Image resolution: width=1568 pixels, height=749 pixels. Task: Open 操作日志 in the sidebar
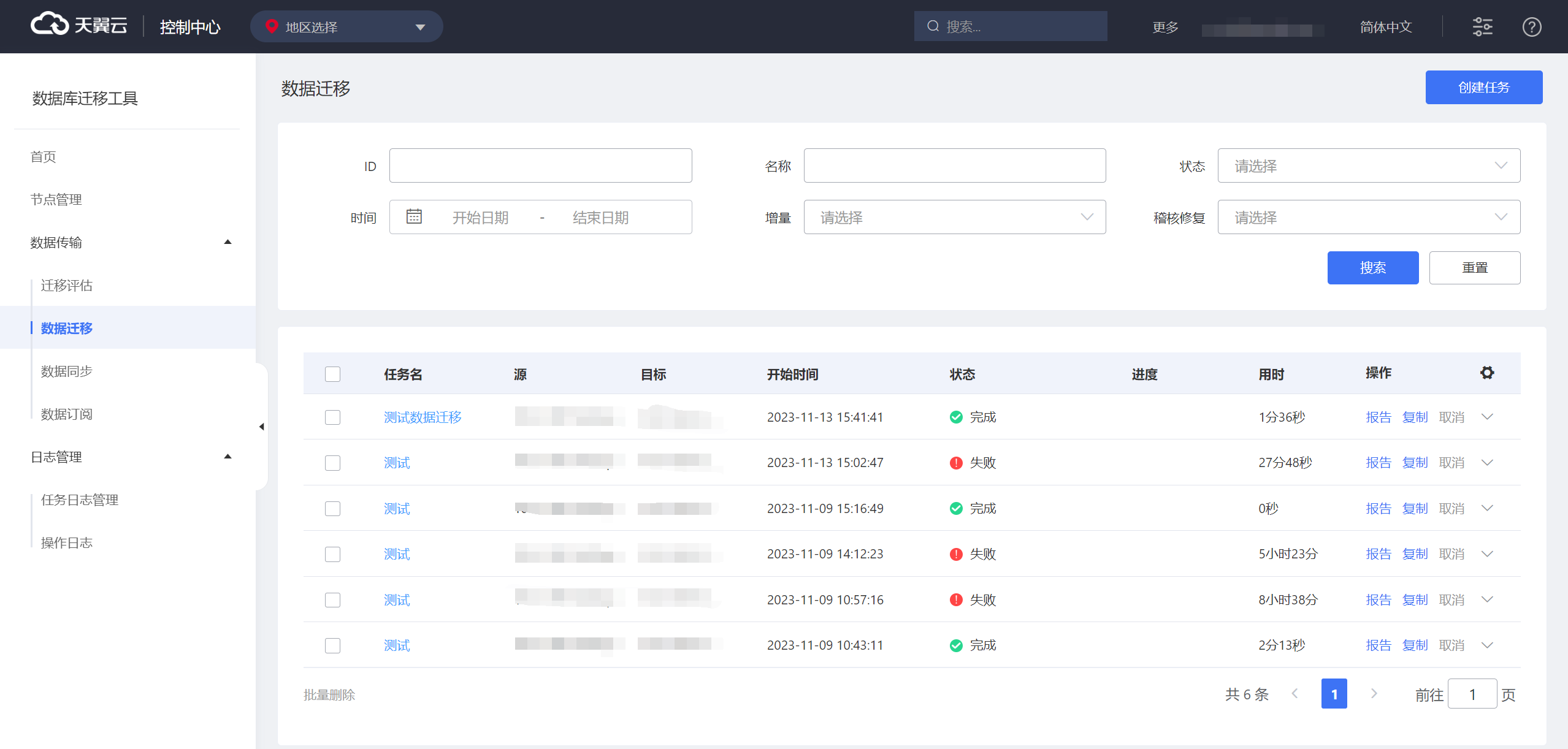tap(66, 543)
